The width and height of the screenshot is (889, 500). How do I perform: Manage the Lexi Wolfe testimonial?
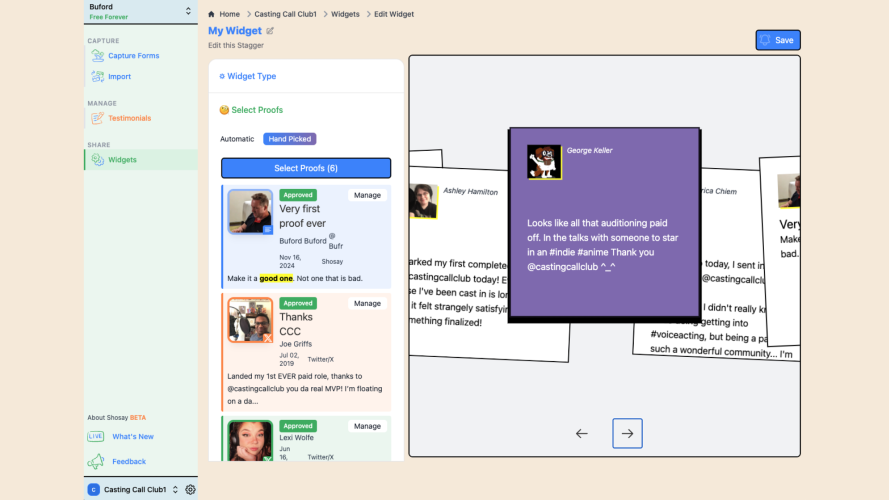pos(367,426)
